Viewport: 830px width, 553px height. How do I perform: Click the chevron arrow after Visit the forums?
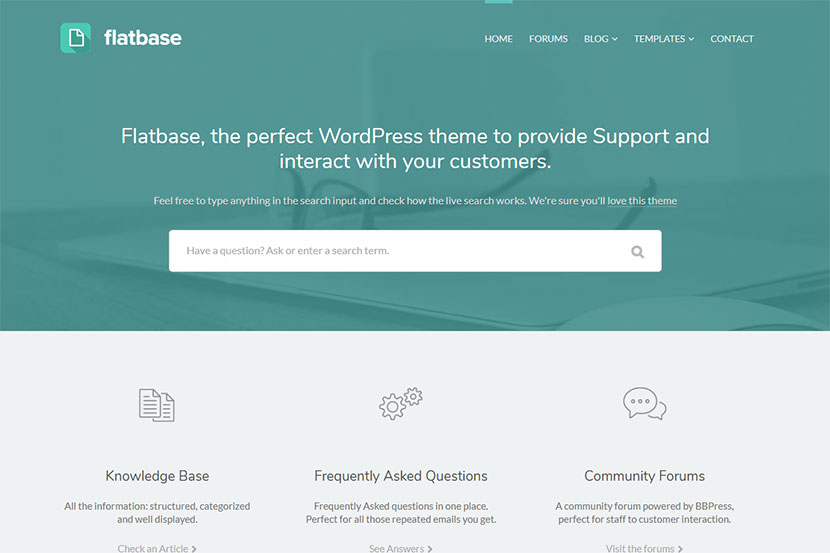point(680,549)
